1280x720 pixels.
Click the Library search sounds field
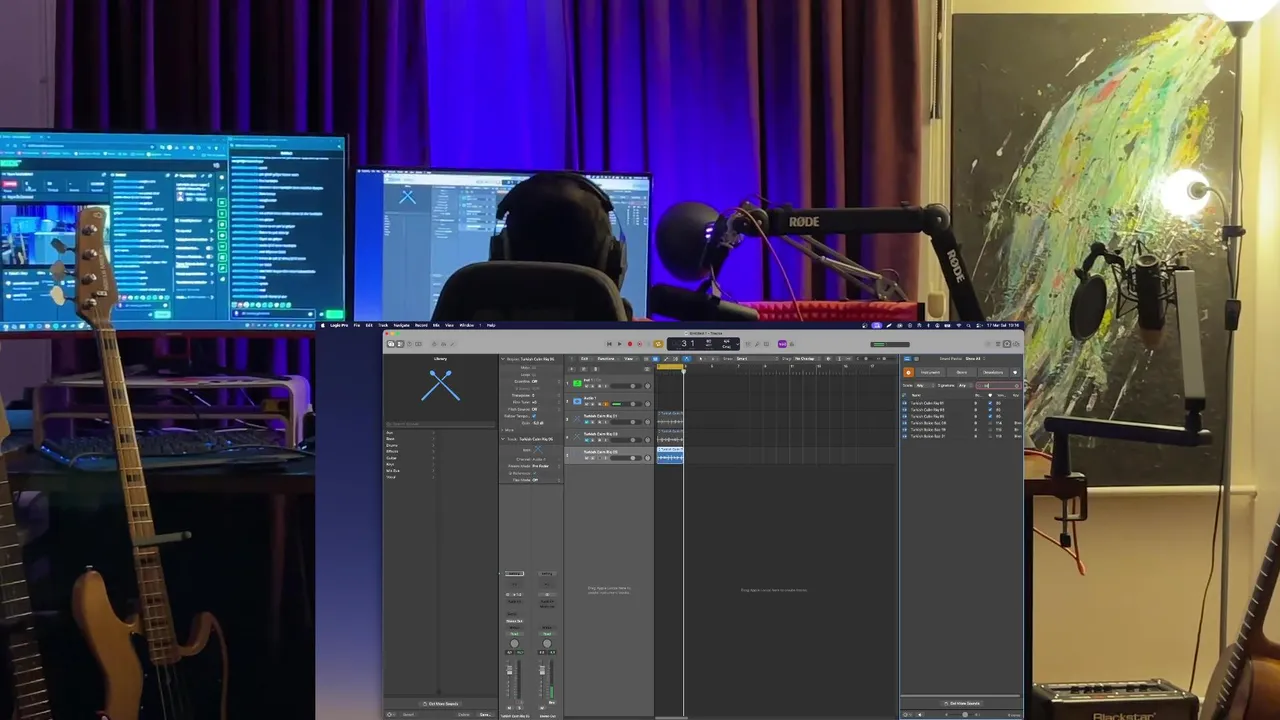440,424
